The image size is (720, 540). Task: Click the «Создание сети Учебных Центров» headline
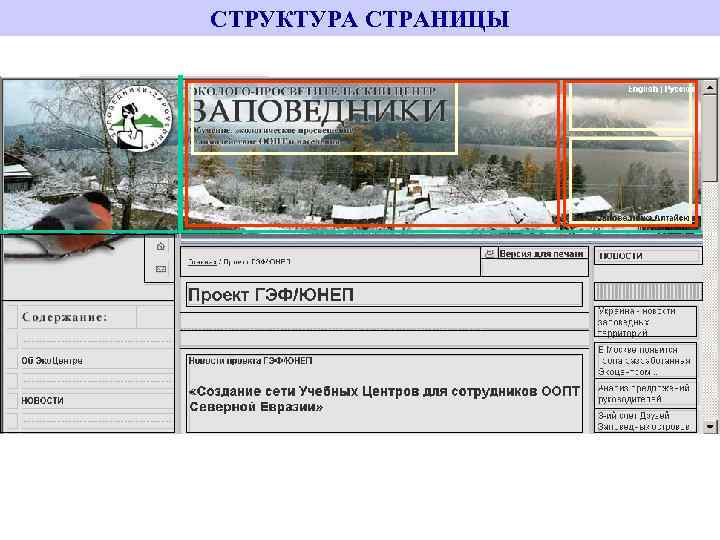(x=384, y=399)
